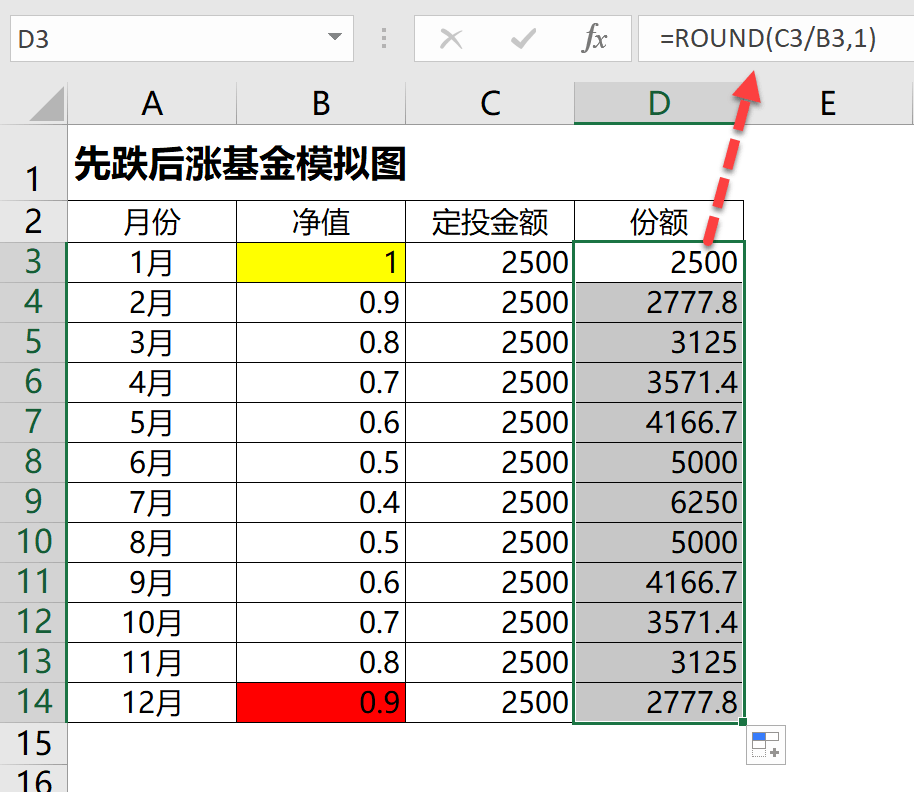Select column A header
This screenshot has width=914, height=792.
tap(152, 103)
